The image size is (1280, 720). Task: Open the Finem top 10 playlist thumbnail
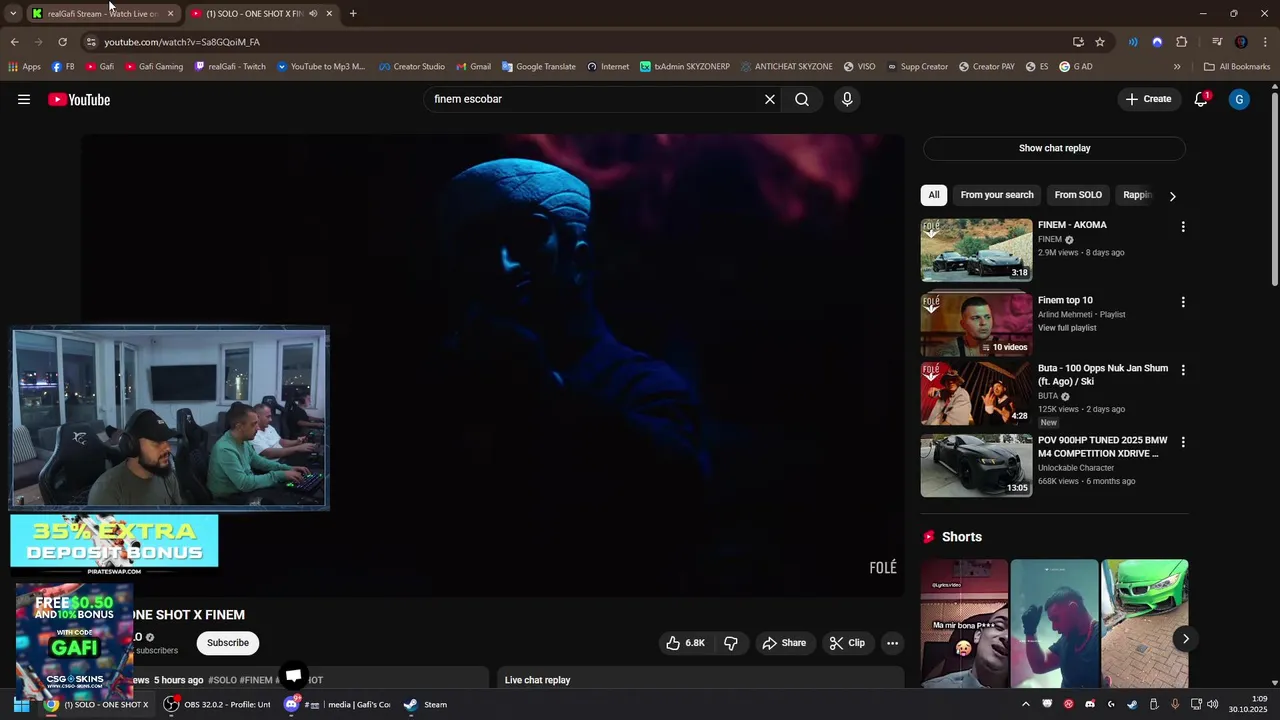[976, 324]
